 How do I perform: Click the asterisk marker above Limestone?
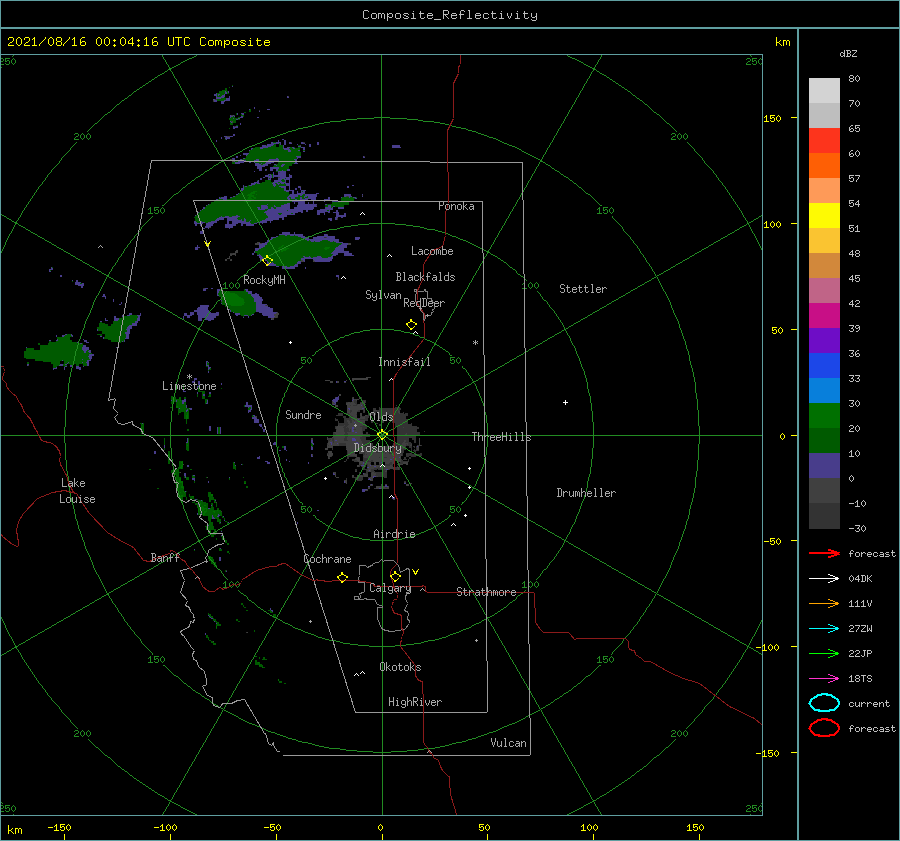(189, 377)
